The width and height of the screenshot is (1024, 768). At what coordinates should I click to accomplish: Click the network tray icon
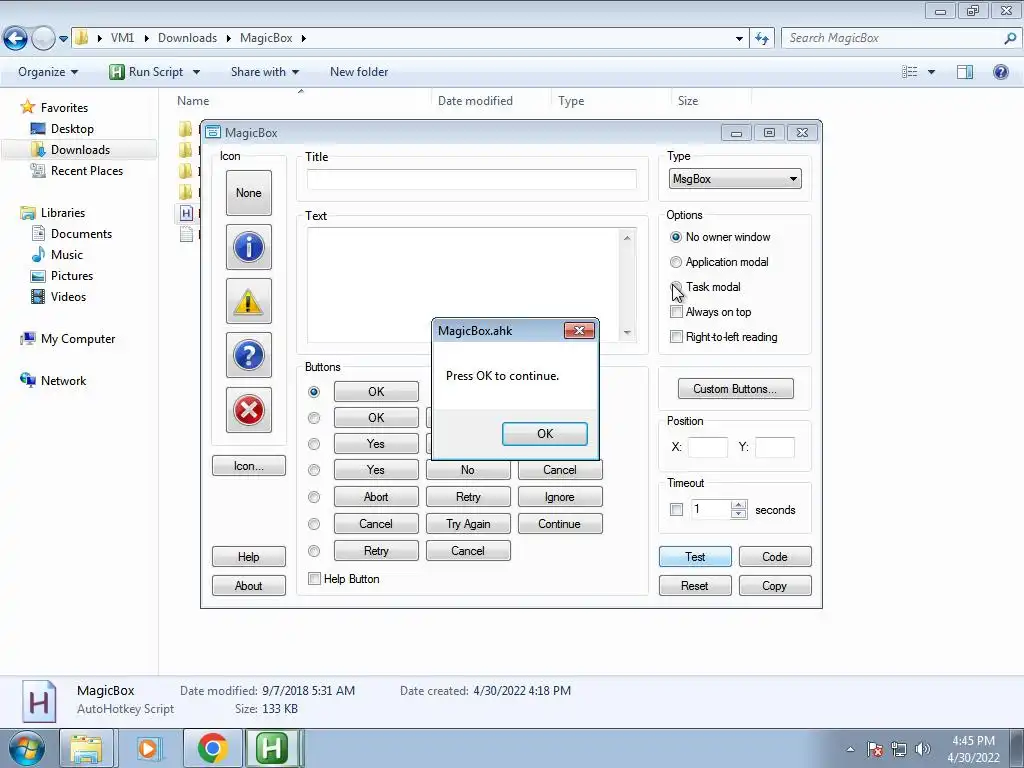pos(899,749)
